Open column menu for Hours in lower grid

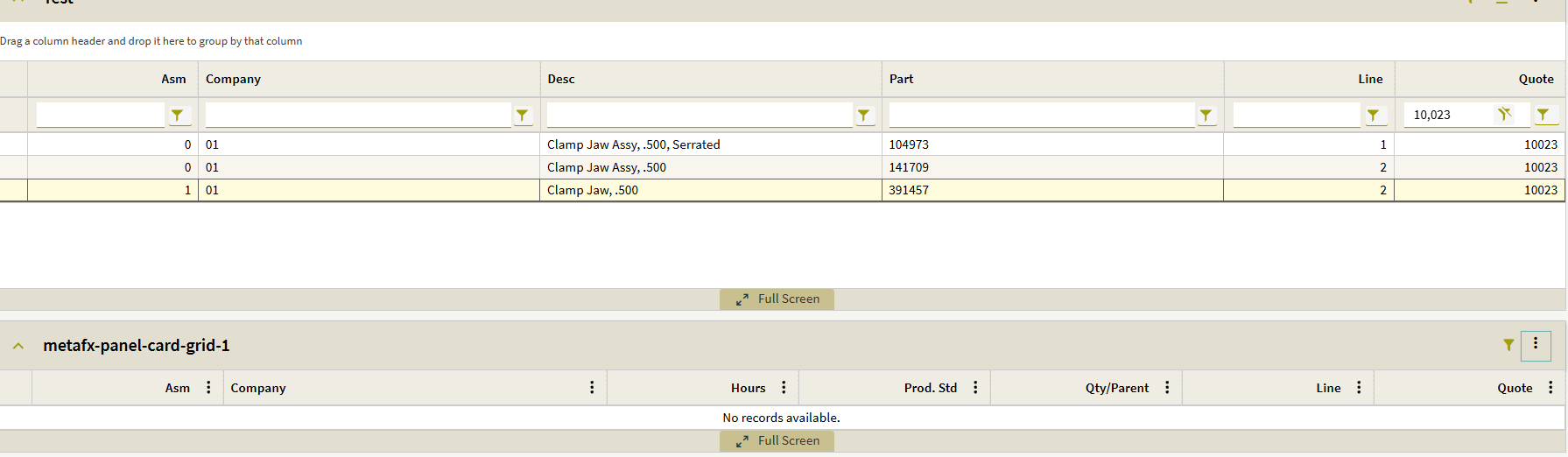click(x=784, y=388)
